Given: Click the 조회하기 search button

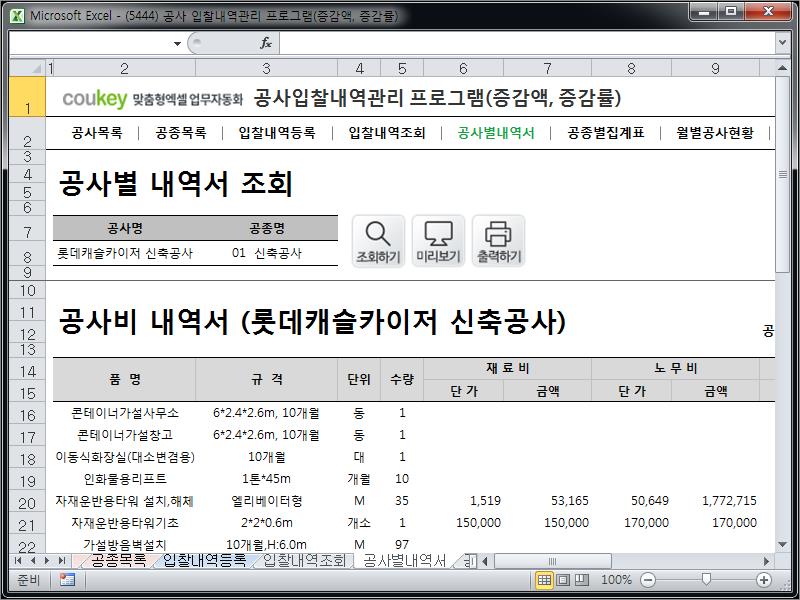Looking at the screenshot, I should (x=378, y=241).
